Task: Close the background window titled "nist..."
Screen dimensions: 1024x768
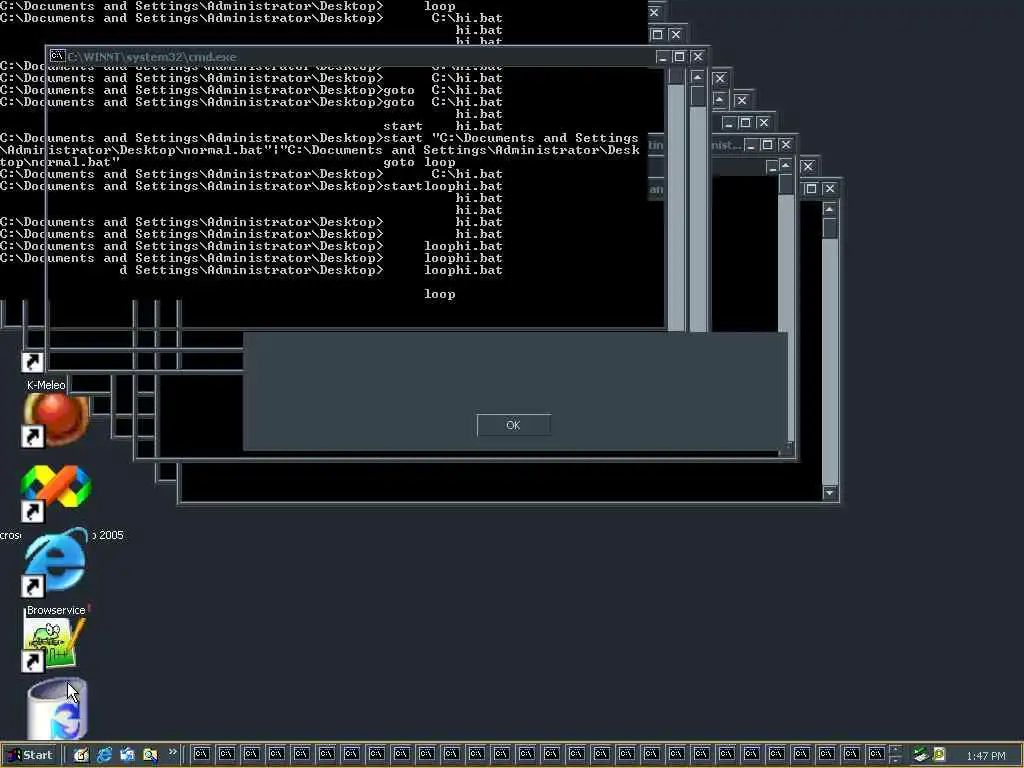Action: point(786,145)
